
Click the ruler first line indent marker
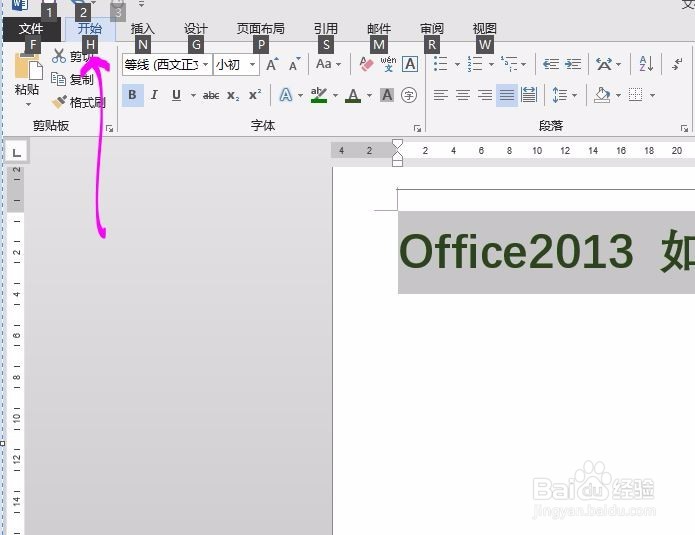click(398, 144)
